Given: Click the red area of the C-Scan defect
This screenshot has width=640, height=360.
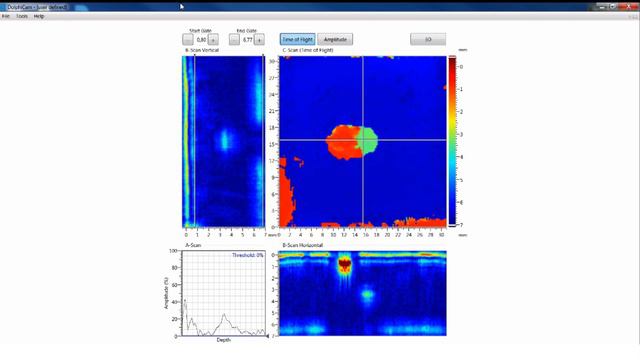Looking at the screenshot, I should tap(343, 142).
